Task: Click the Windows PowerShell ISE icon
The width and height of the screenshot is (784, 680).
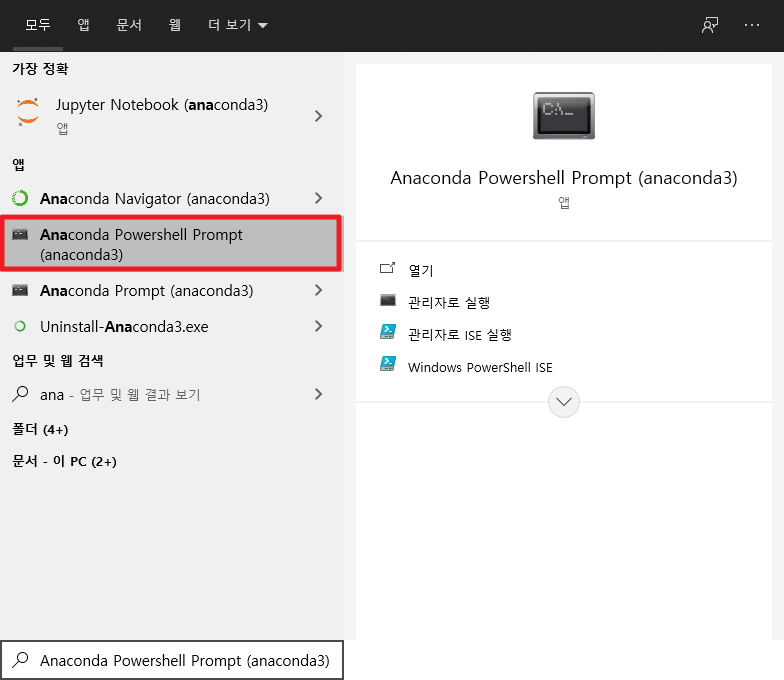Action: [388, 364]
